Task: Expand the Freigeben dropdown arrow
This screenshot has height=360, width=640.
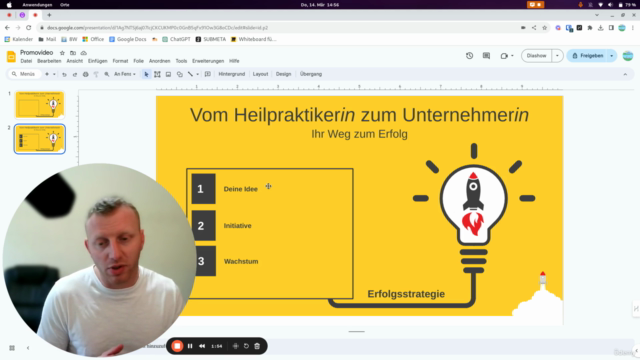Action: pyautogui.click(x=611, y=56)
